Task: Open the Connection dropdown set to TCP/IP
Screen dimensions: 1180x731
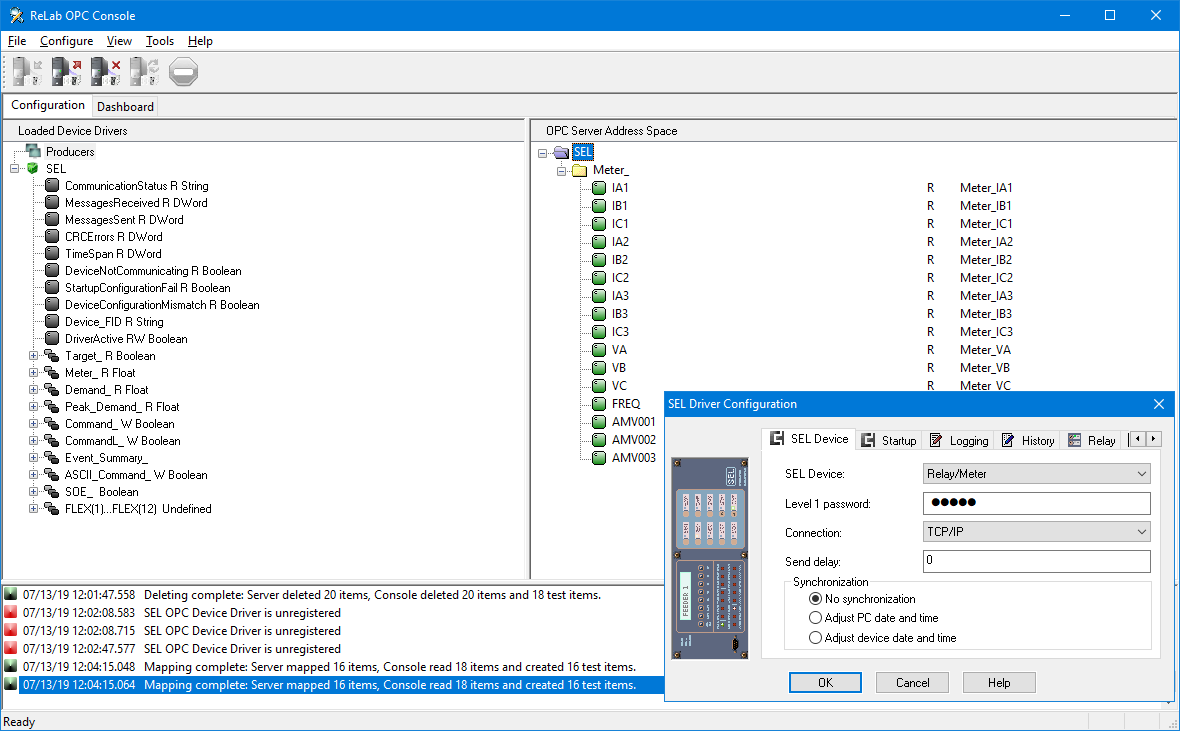Action: pos(1036,533)
